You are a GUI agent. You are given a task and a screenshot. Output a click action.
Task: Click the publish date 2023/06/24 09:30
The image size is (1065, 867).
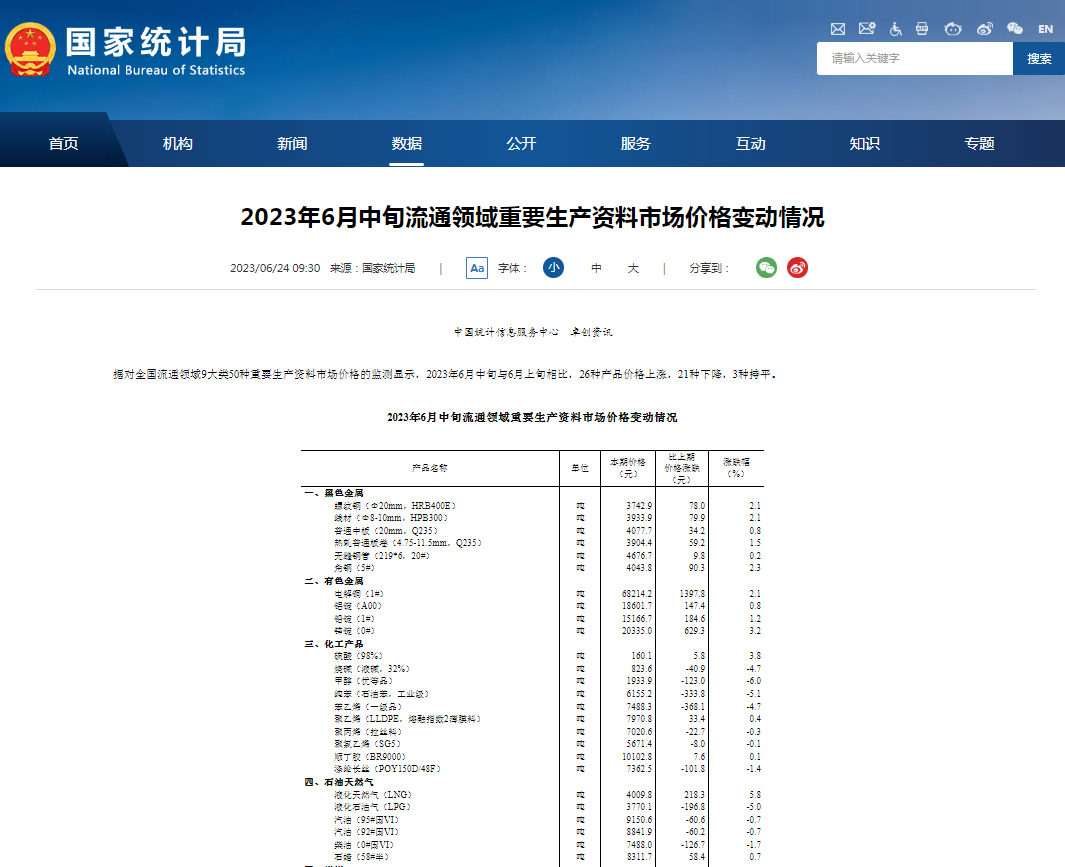(x=275, y=268)
